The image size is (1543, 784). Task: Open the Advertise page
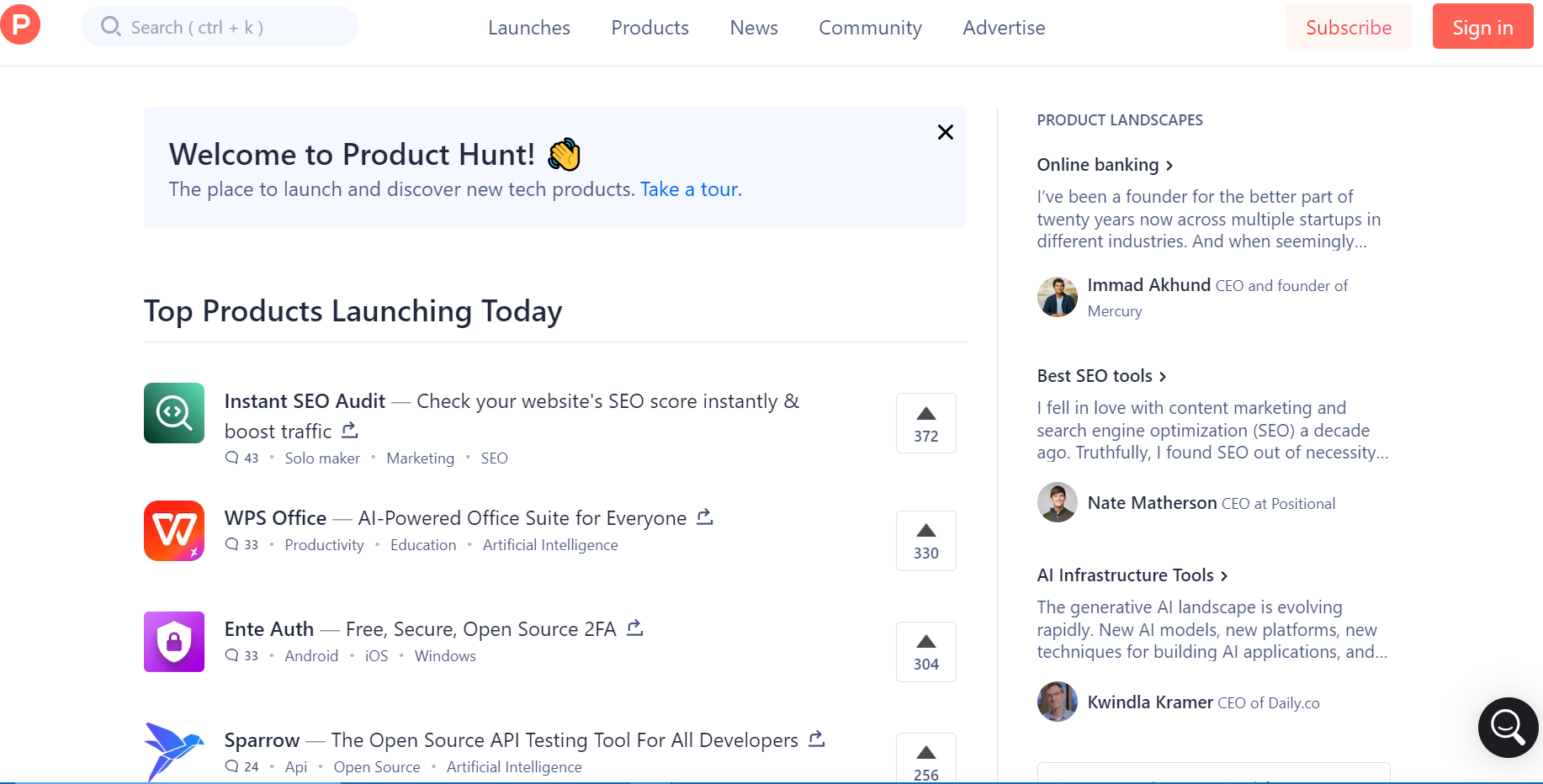(1004, 28)
